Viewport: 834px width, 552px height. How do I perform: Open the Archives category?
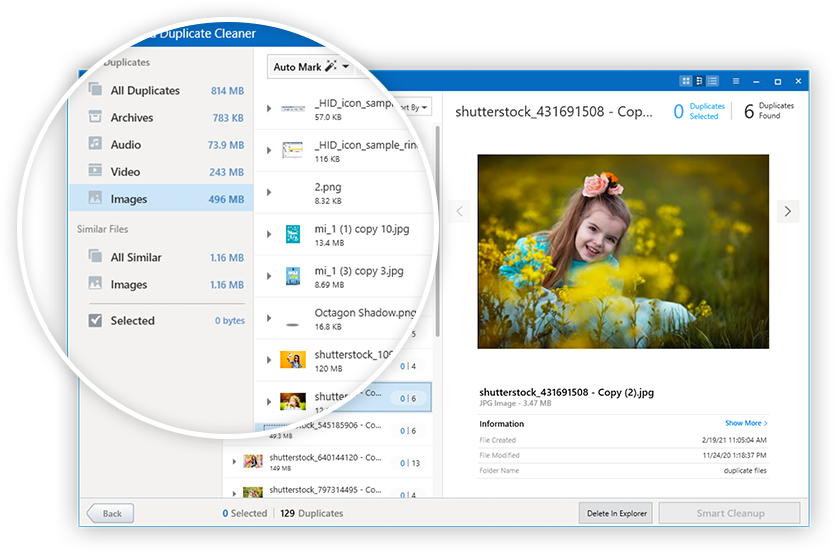click(161, 118)
